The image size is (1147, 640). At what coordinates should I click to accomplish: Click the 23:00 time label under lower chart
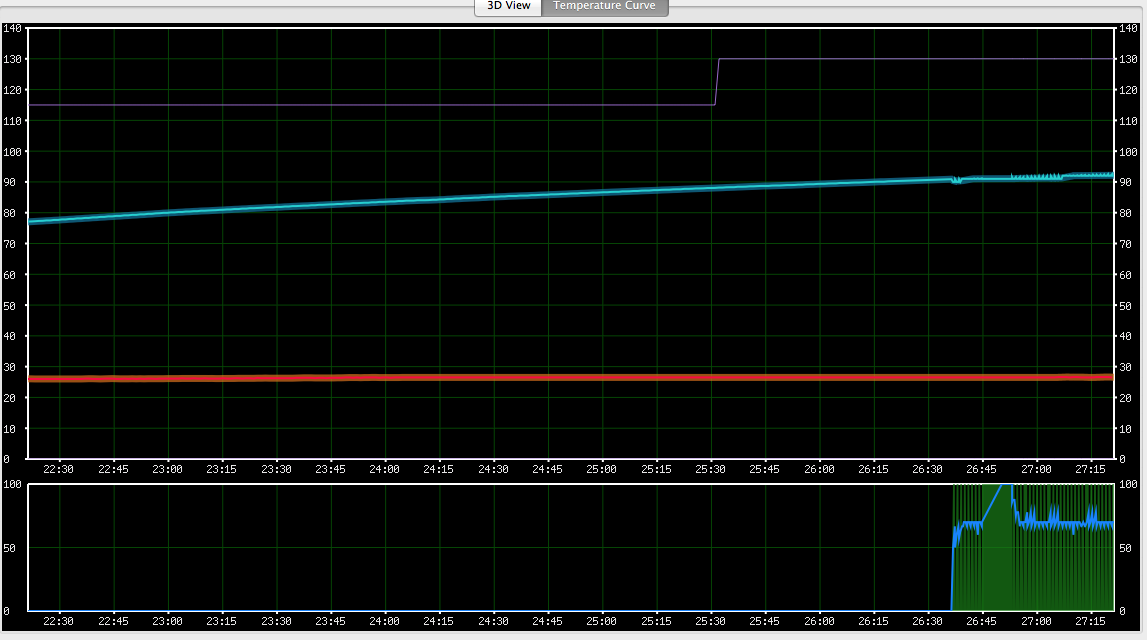[168, 621]
